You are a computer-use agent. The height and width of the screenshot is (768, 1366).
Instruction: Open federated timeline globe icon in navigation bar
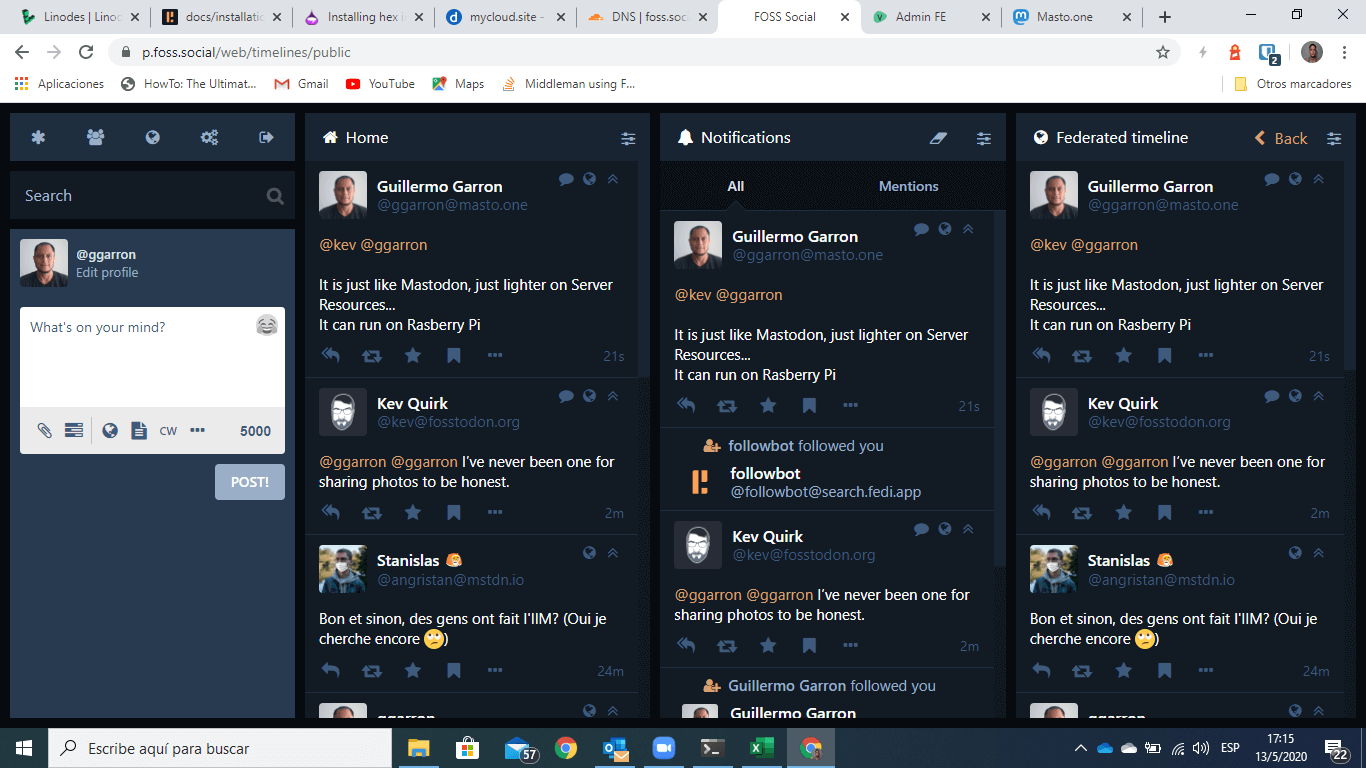pyautogui.click(x=152, y=138)
